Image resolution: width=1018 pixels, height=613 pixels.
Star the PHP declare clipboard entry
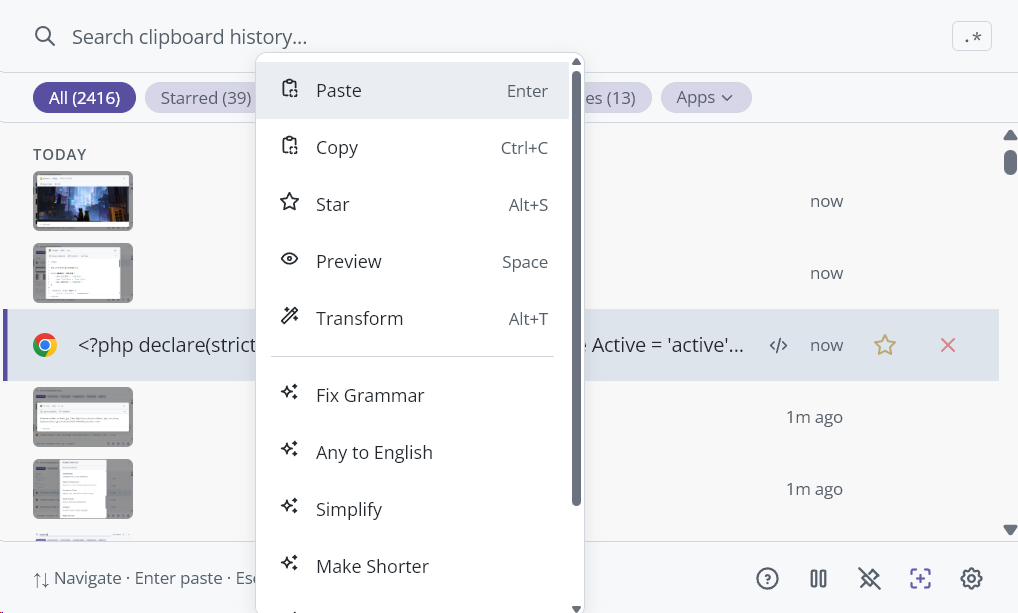click(x=885, y=345)
